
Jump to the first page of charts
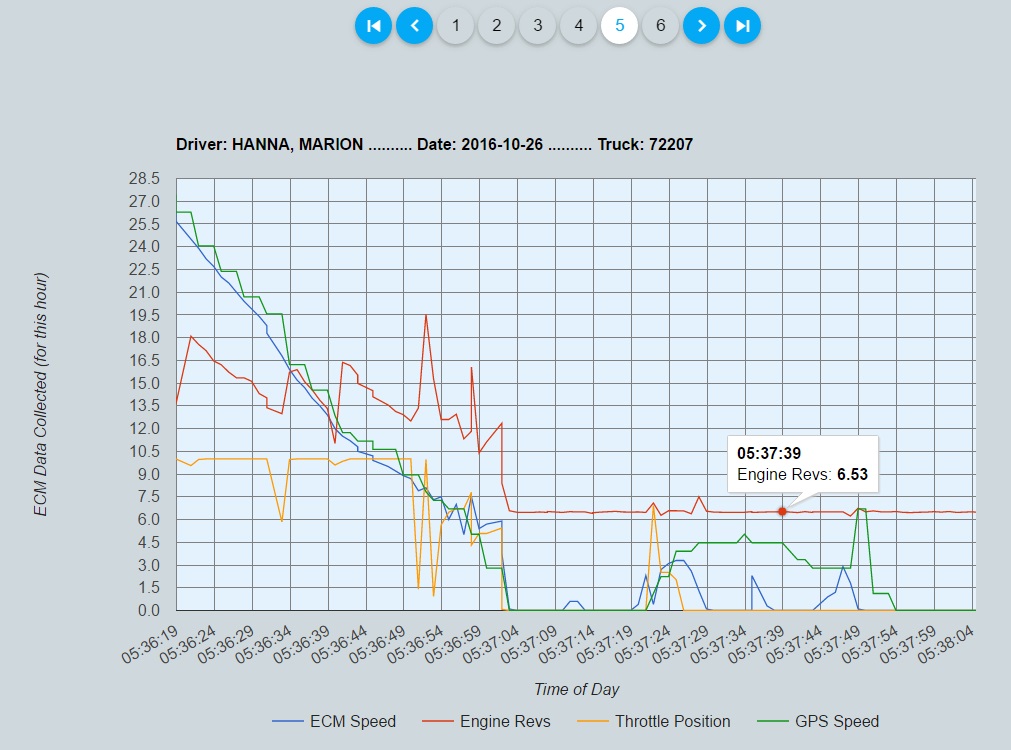[x=373, y=26]
